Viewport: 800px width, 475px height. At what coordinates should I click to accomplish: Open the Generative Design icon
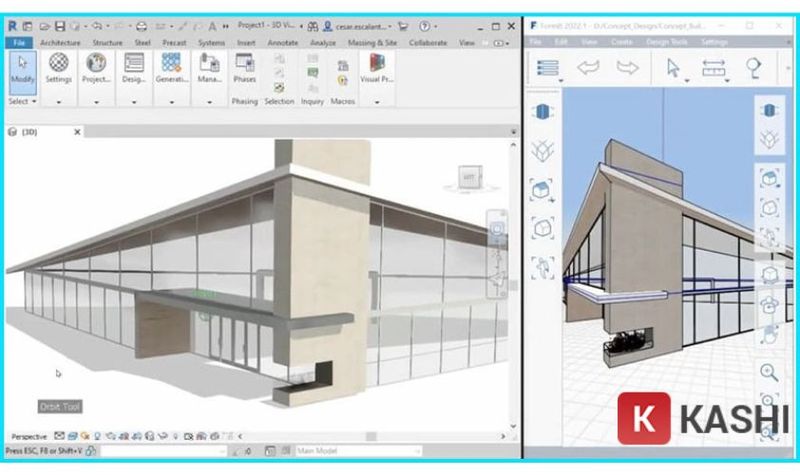pyautogui.click(x=171, y=62)
